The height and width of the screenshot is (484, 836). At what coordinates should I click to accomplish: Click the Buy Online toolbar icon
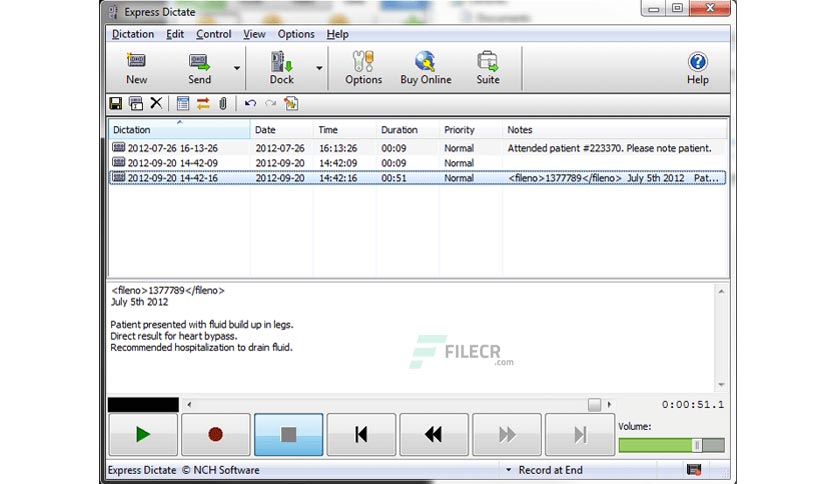425,68
